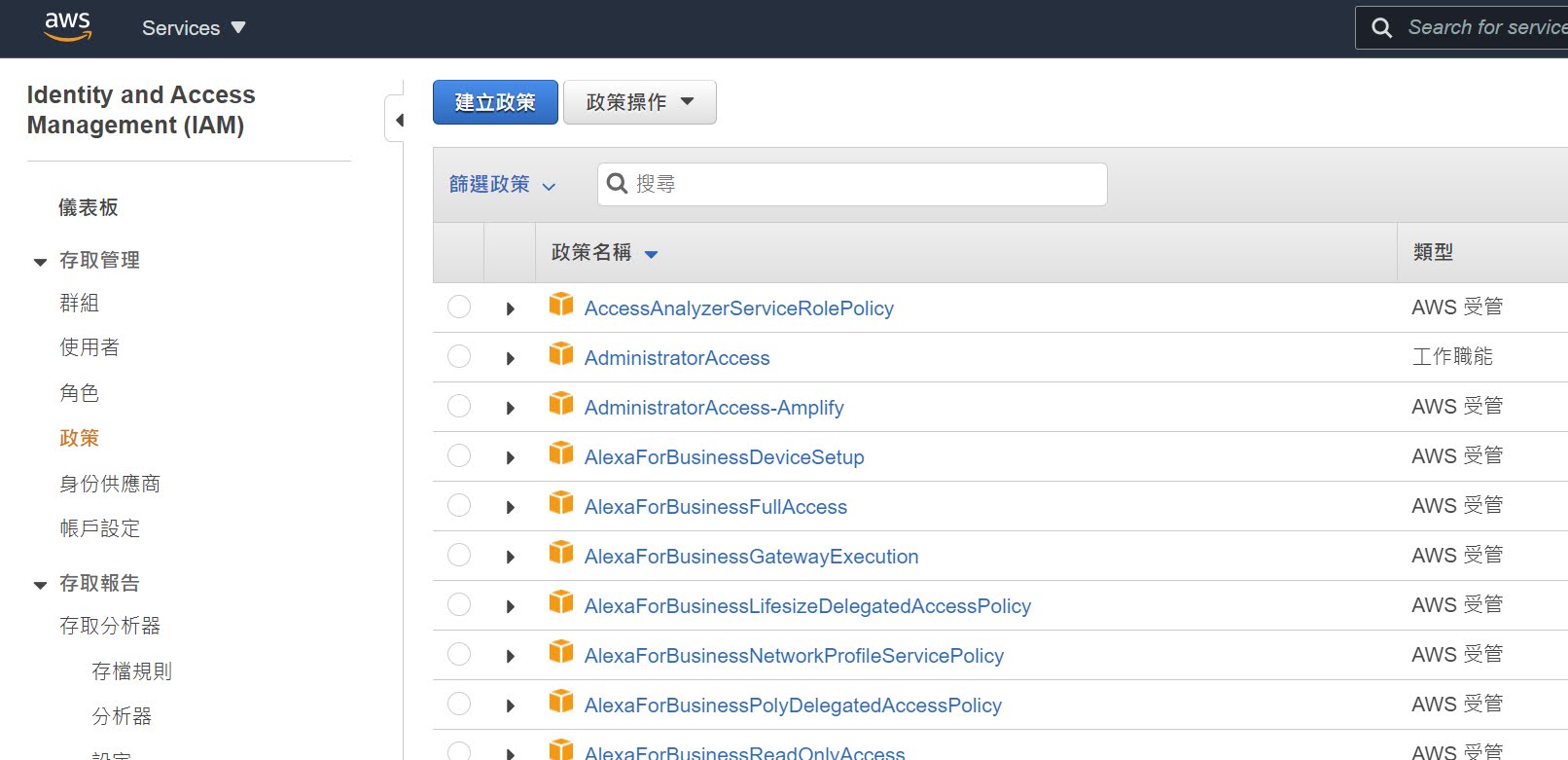Open 分析器 in the sidebar

click(122, 716)
